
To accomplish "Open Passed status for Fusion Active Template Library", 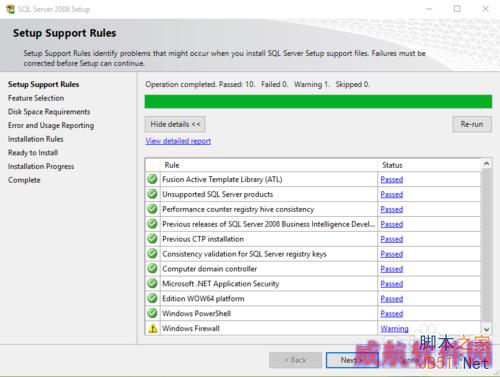I will [x=392, y=179].
